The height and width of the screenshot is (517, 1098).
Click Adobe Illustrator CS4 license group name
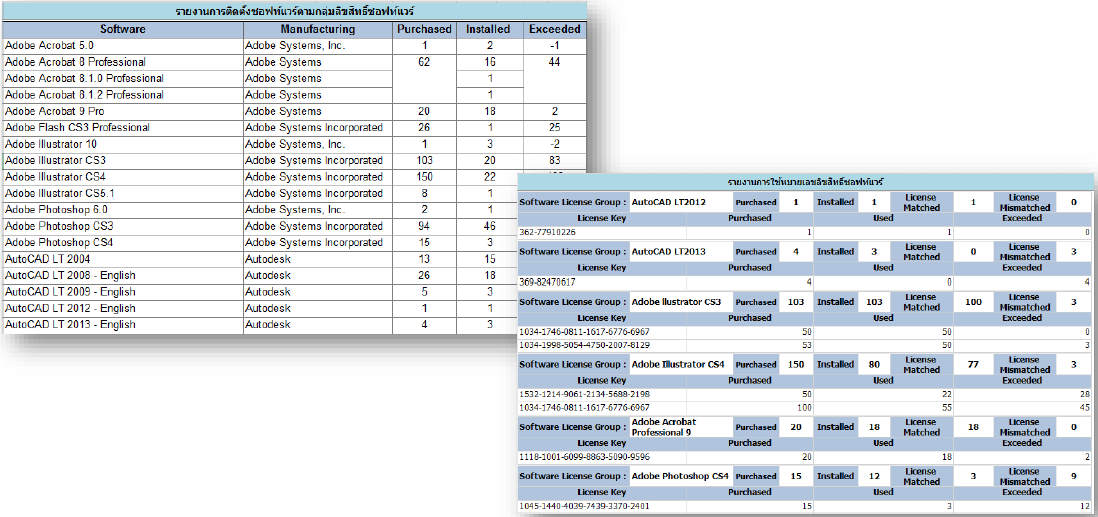click(678, 364)
